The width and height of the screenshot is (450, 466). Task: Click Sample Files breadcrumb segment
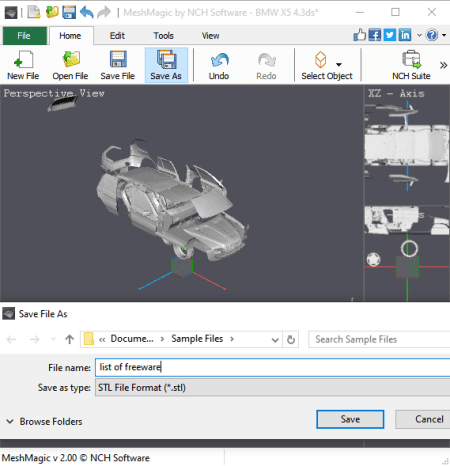(x=197, y=339)
